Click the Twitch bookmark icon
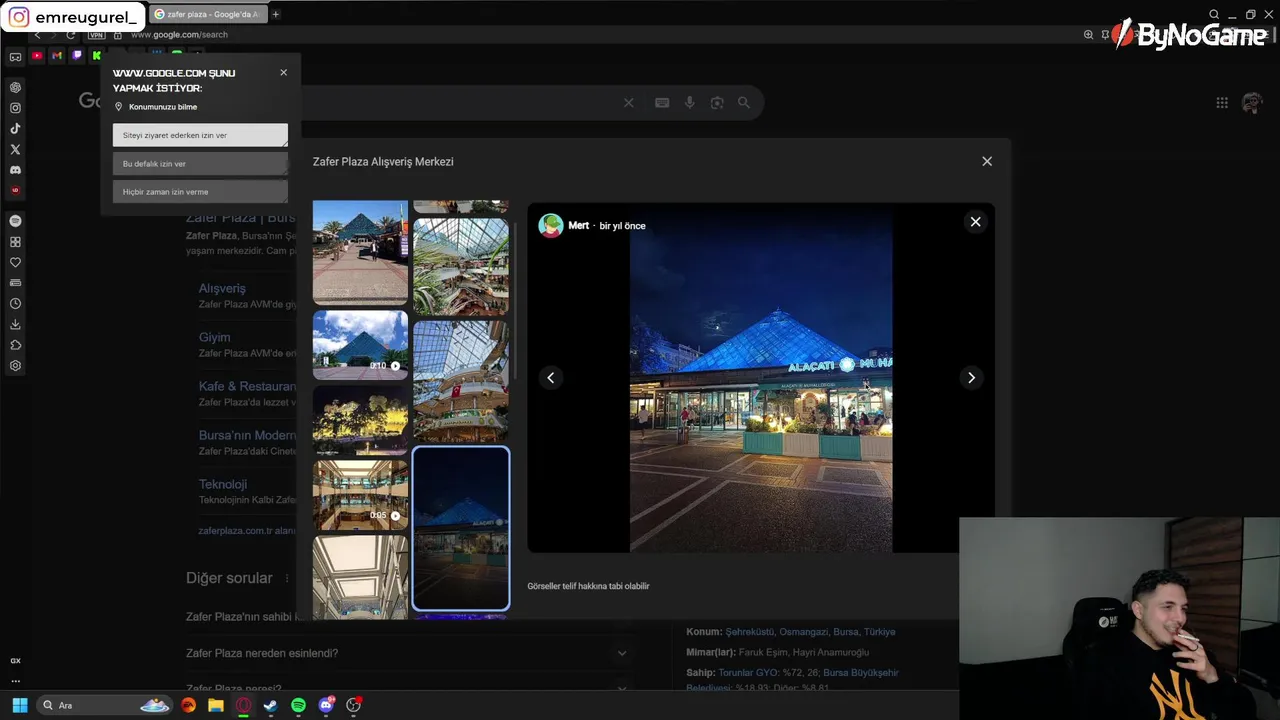1280x720 pixels. click(77, 56)
